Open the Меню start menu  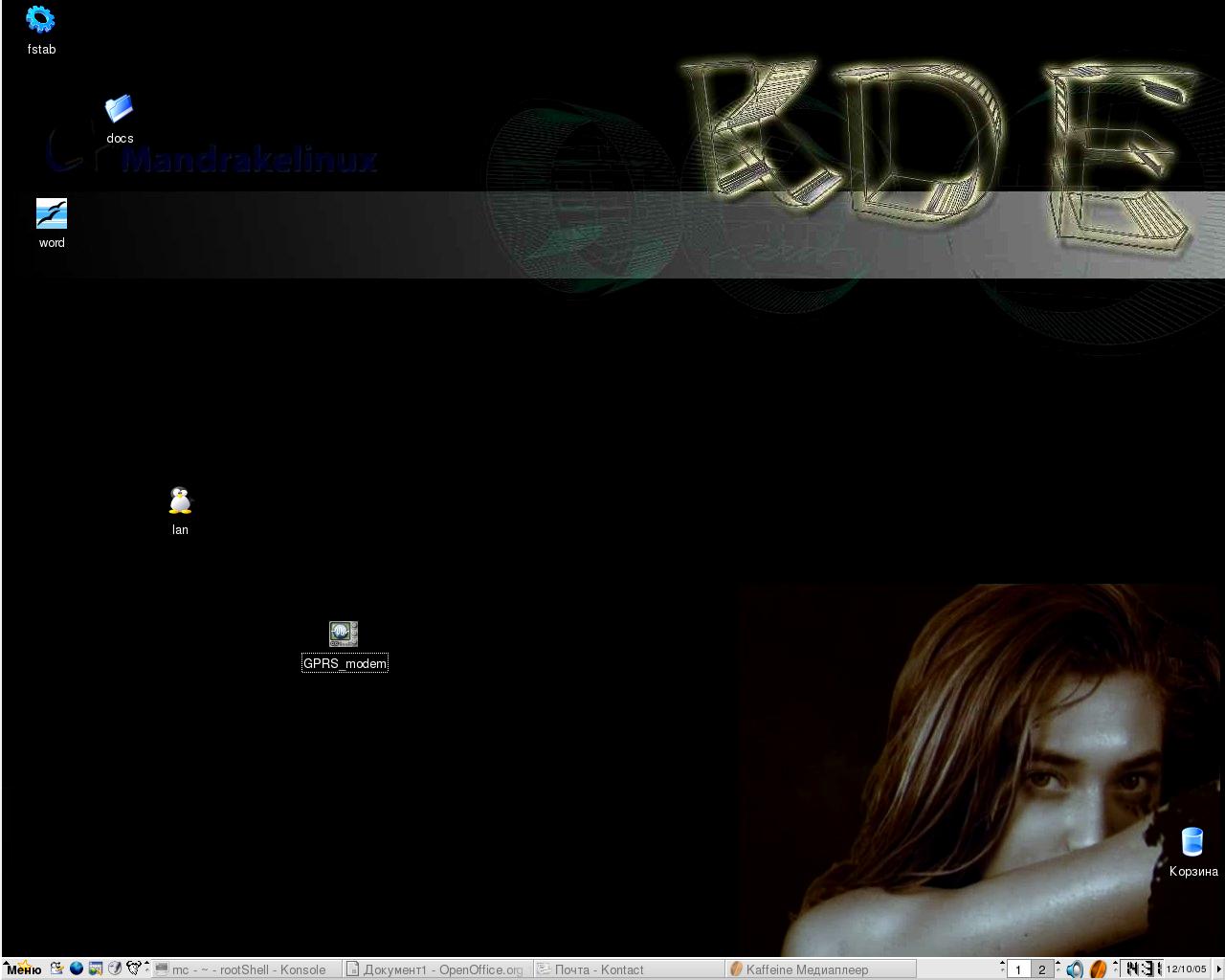click(23, 969)
